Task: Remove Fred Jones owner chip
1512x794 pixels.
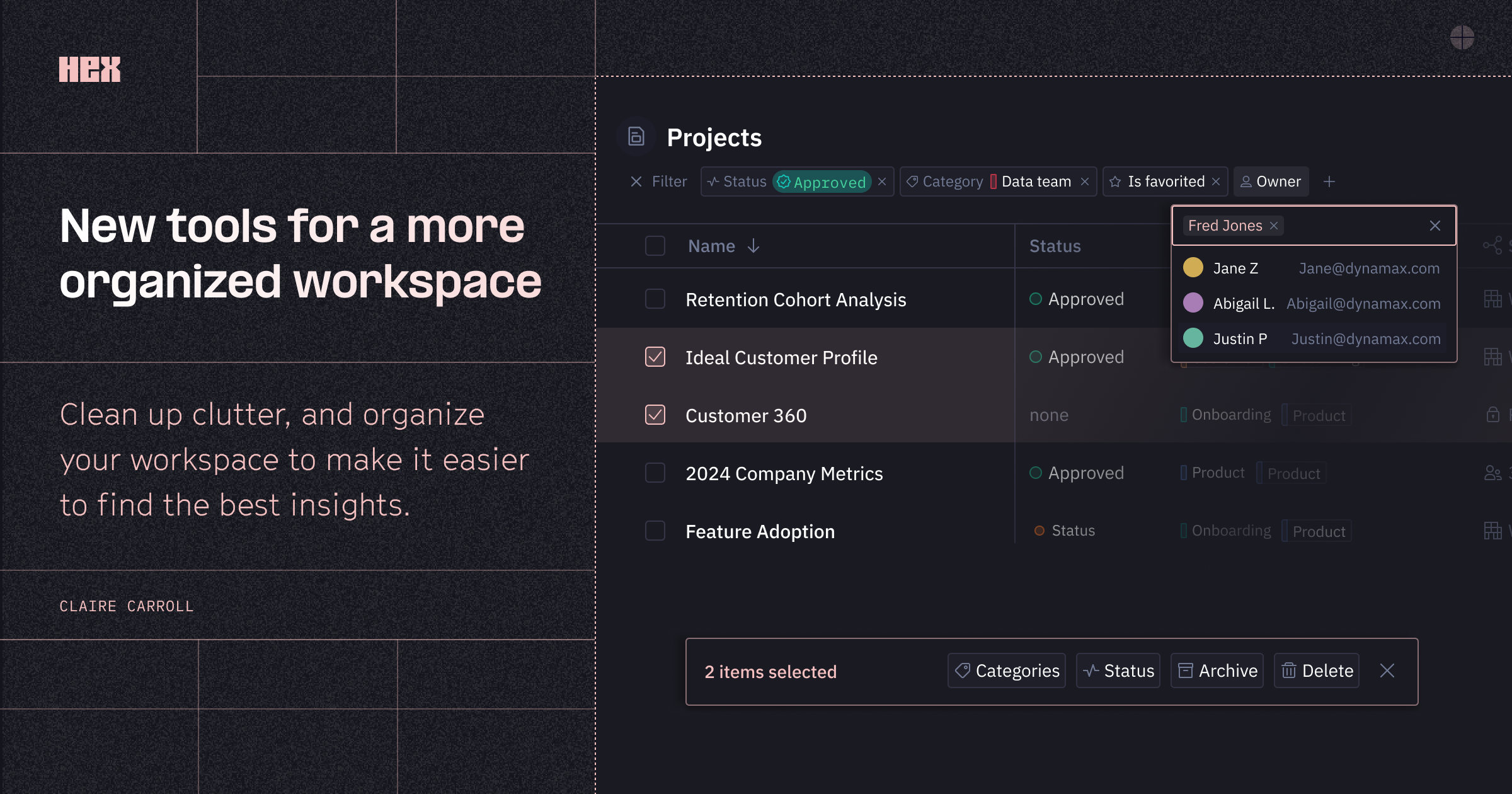Action: tap(1274, 226)
